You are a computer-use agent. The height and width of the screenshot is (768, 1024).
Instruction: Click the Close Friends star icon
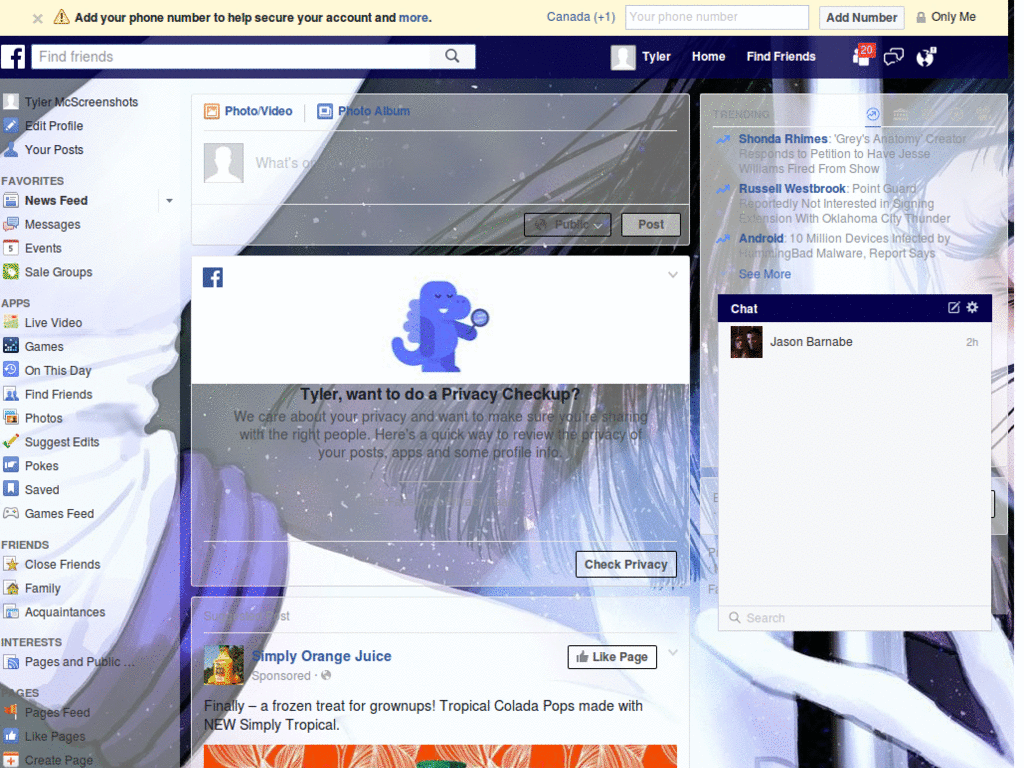coord(11,564)
